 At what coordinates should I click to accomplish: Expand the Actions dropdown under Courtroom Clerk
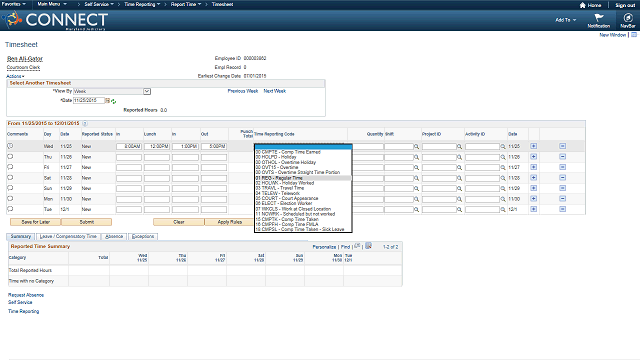15,76
